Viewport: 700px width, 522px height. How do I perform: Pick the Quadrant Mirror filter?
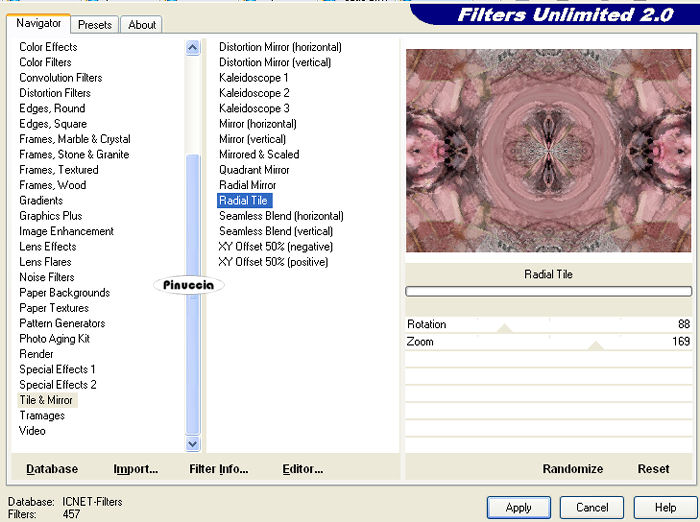(254, 170)
